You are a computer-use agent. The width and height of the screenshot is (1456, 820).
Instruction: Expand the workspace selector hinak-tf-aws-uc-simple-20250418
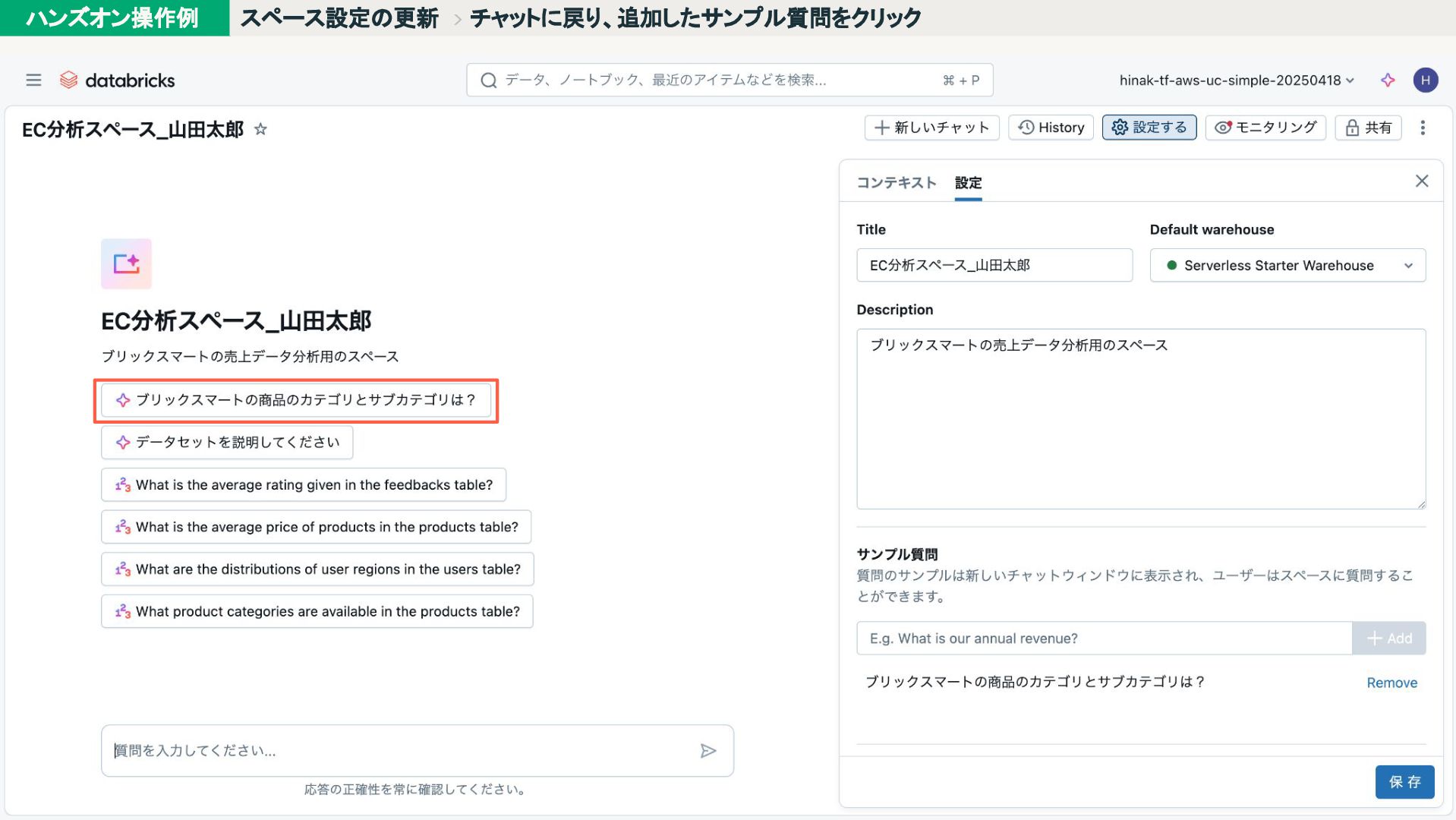pos(1237,80)
